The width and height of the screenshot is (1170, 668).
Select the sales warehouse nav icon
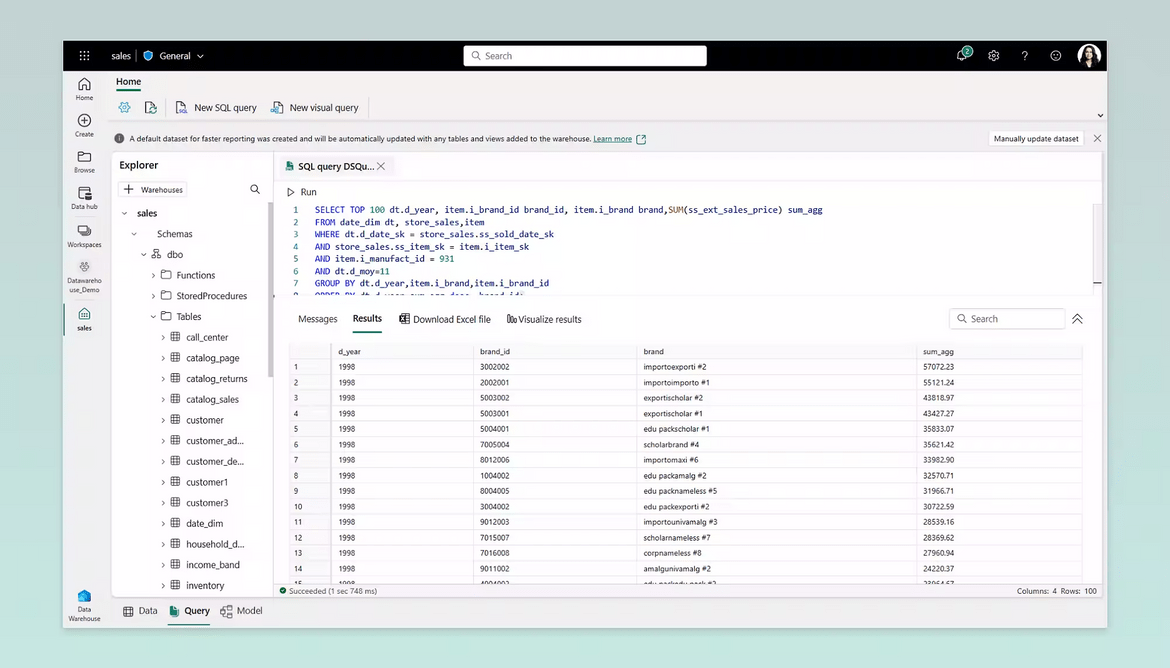(84, 319)
